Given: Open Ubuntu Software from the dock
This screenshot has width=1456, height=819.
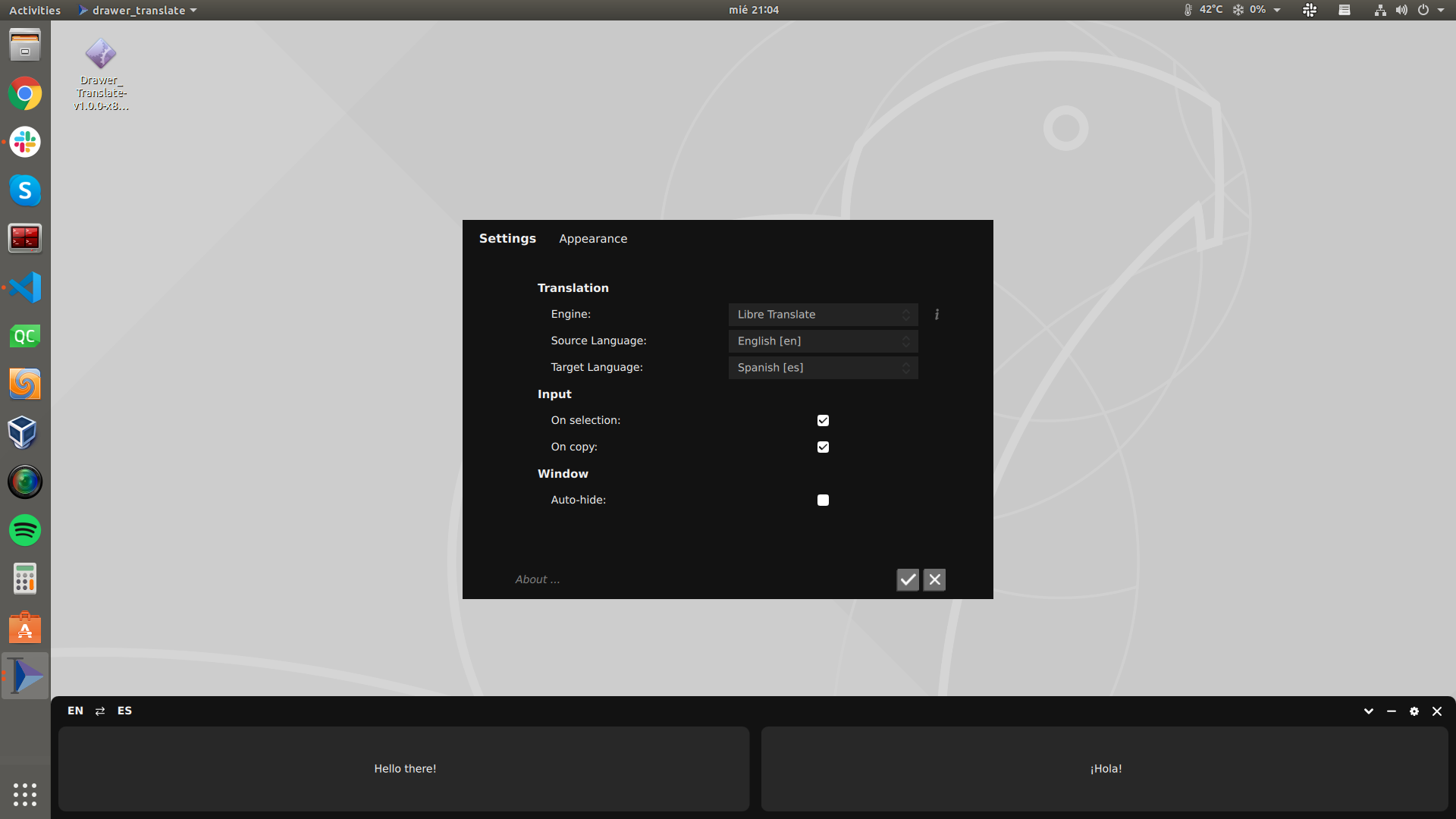Looking at the screenshot, I should [25, 627].
